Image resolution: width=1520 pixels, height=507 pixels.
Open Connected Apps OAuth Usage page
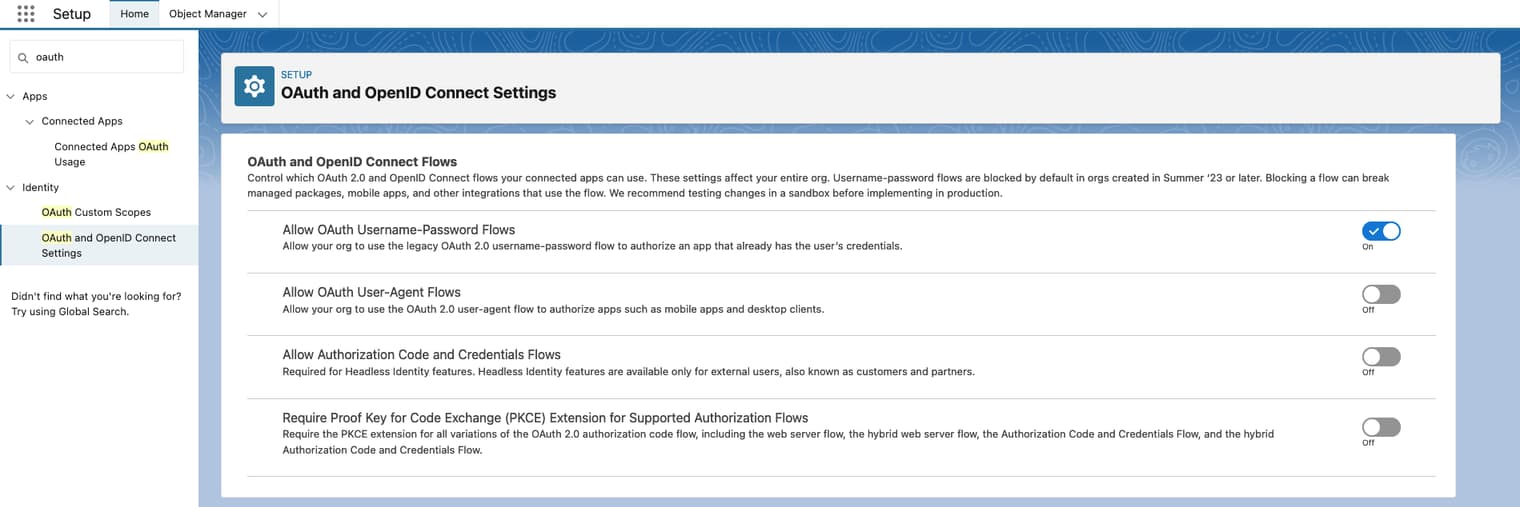pyautogui.click(x=111, y=154)
